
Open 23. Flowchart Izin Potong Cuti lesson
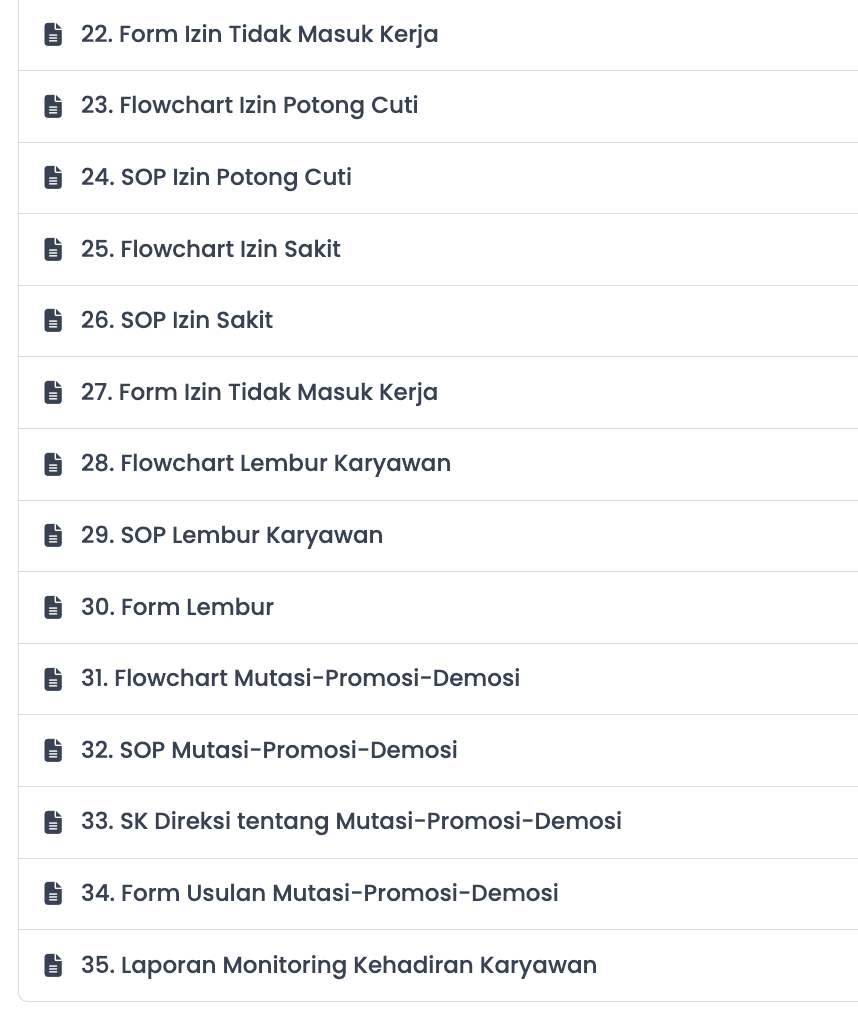click(438, 106)
